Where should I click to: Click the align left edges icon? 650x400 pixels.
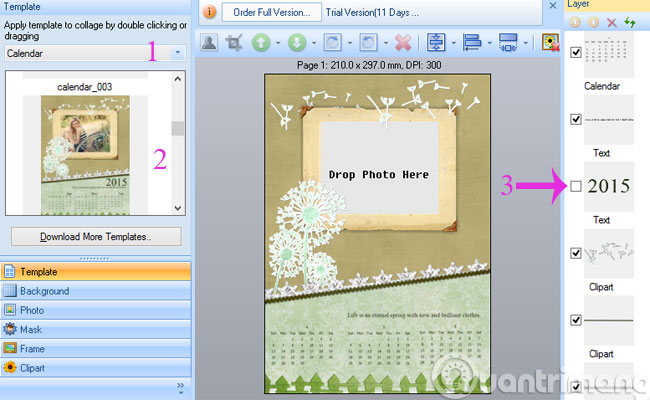[x=472, y=43]
